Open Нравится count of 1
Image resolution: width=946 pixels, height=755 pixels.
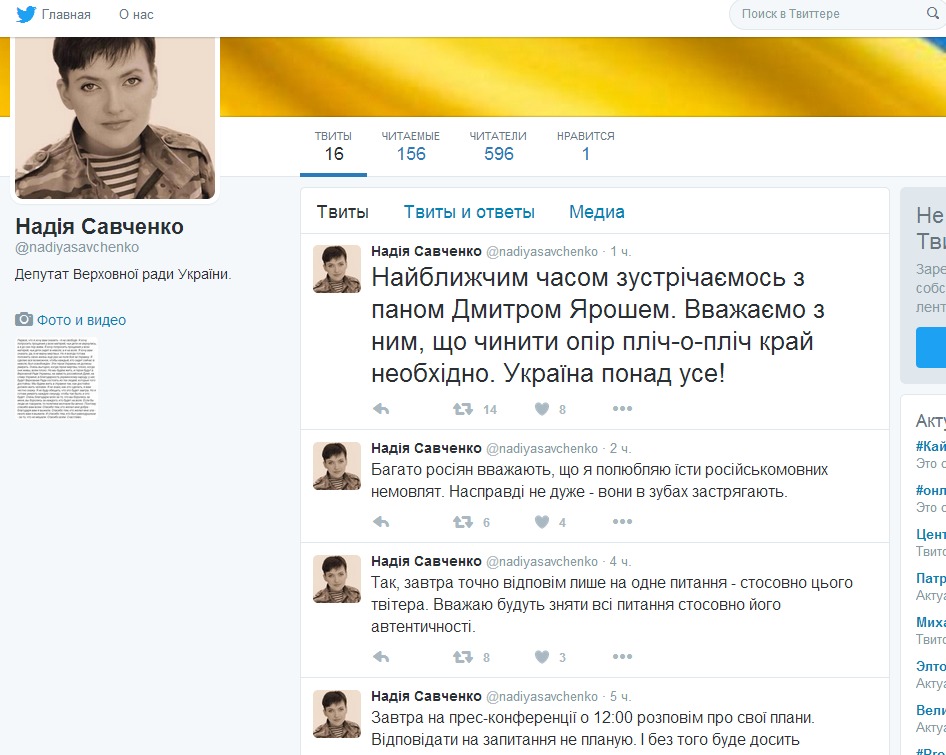586,147
